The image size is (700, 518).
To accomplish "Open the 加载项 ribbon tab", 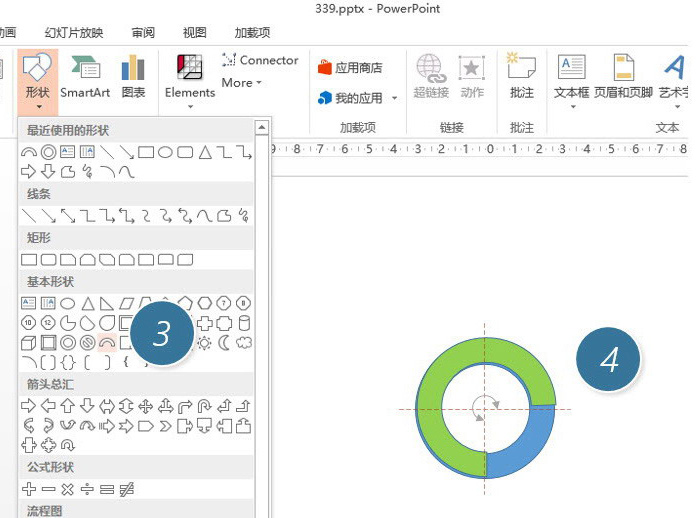I will [252, 33].
